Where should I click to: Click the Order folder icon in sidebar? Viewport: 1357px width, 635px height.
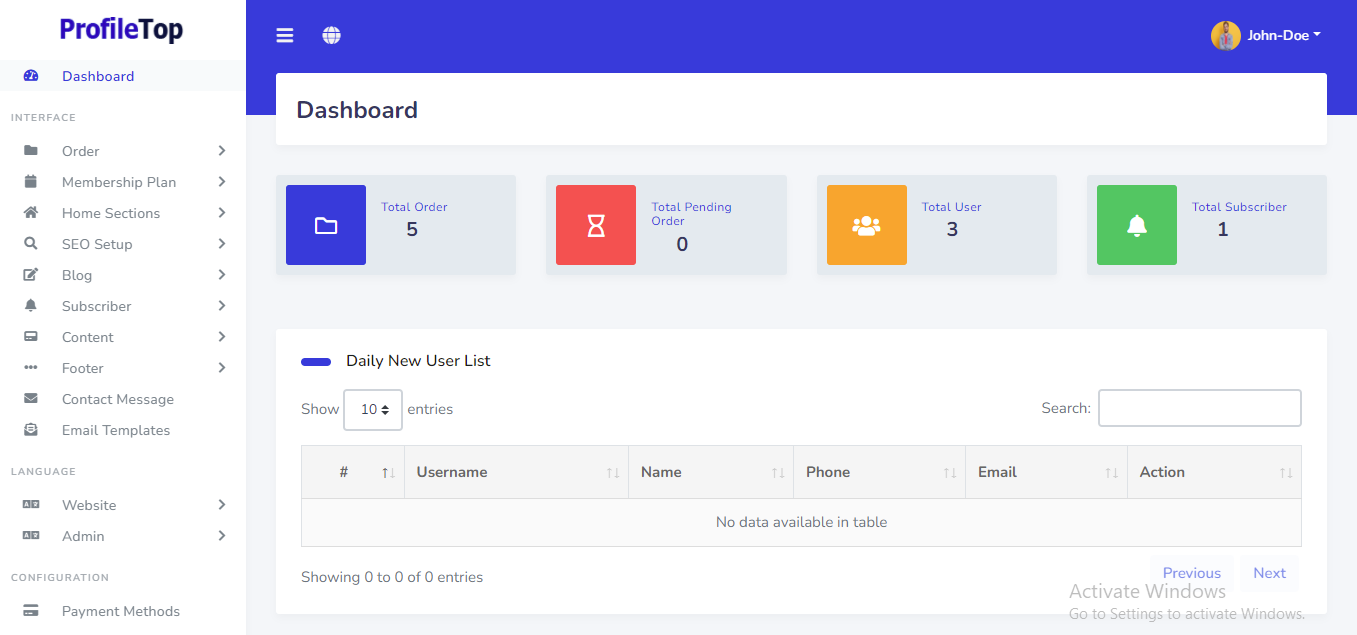coord(31,151)
